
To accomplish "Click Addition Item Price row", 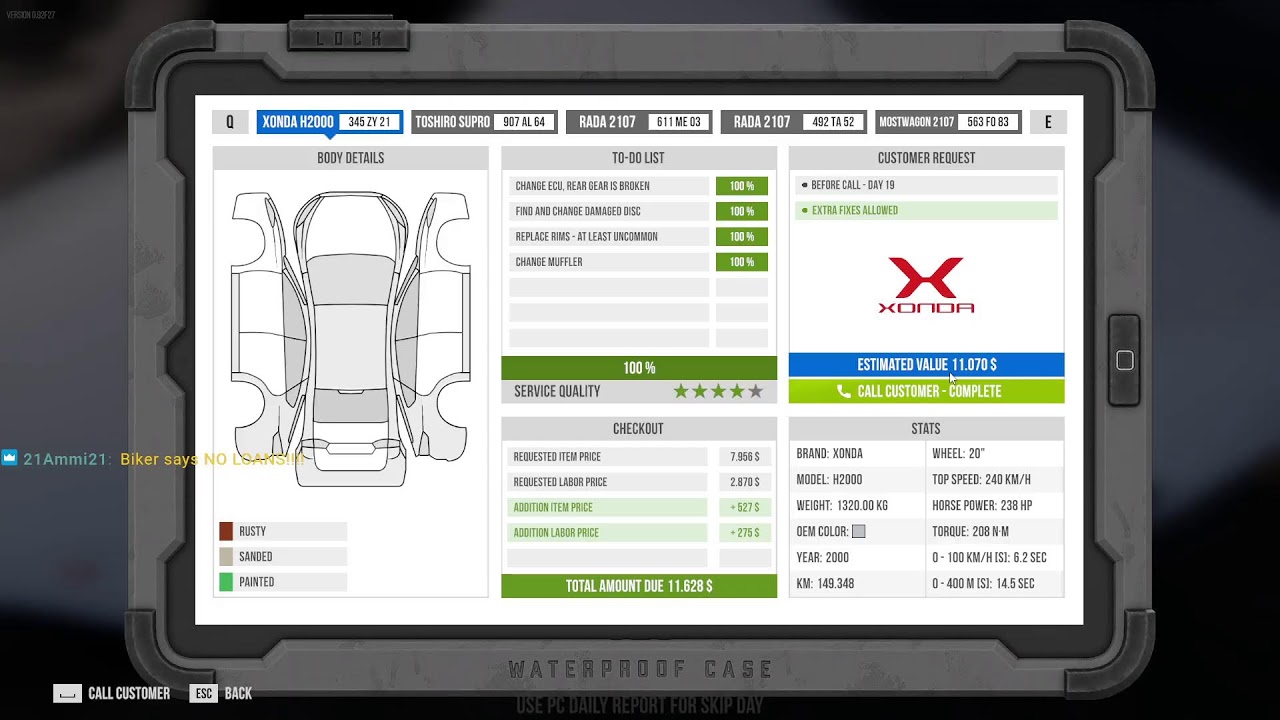I will (639, 507).
